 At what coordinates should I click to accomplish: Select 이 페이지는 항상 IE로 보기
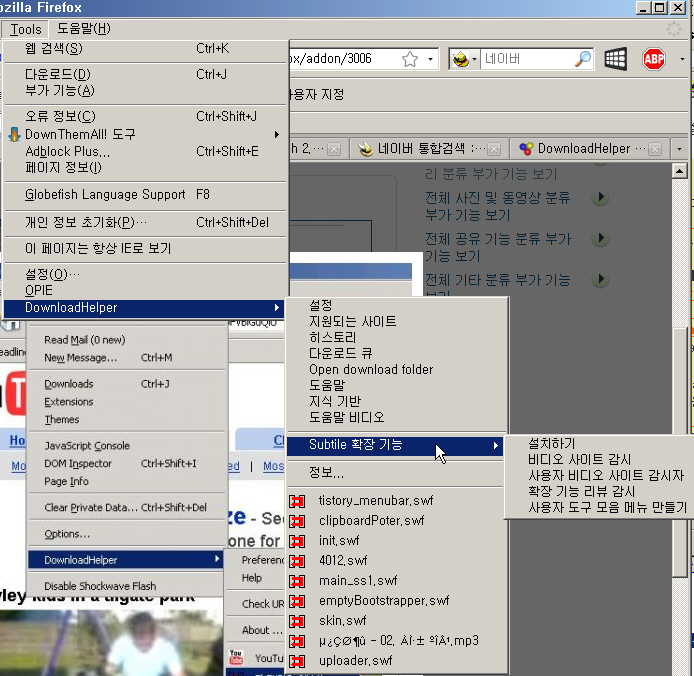[146, 248]
